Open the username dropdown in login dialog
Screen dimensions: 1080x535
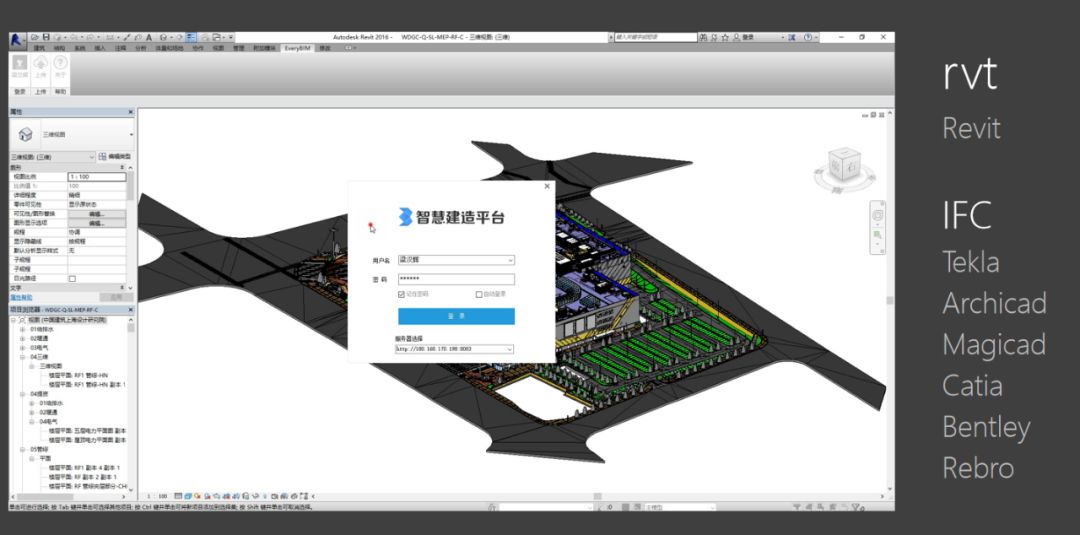510,260
